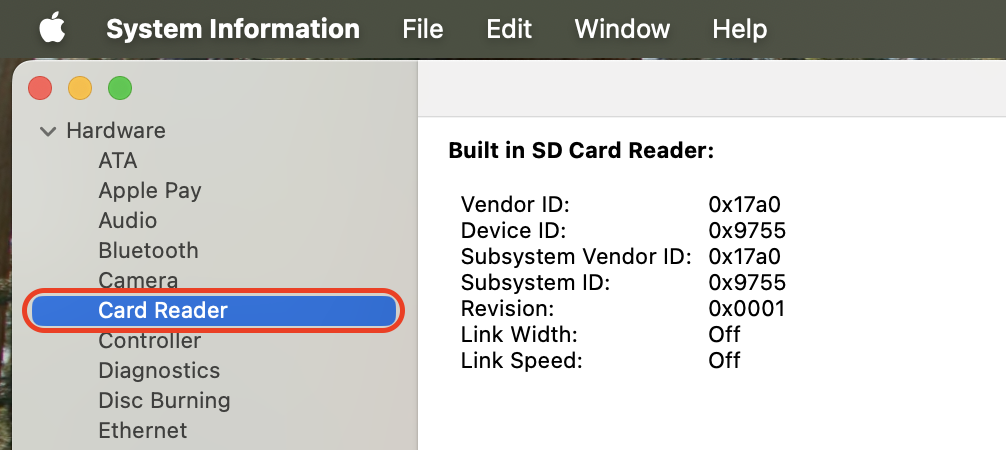Select ATA in the sidebar

[x=118, y=160]
